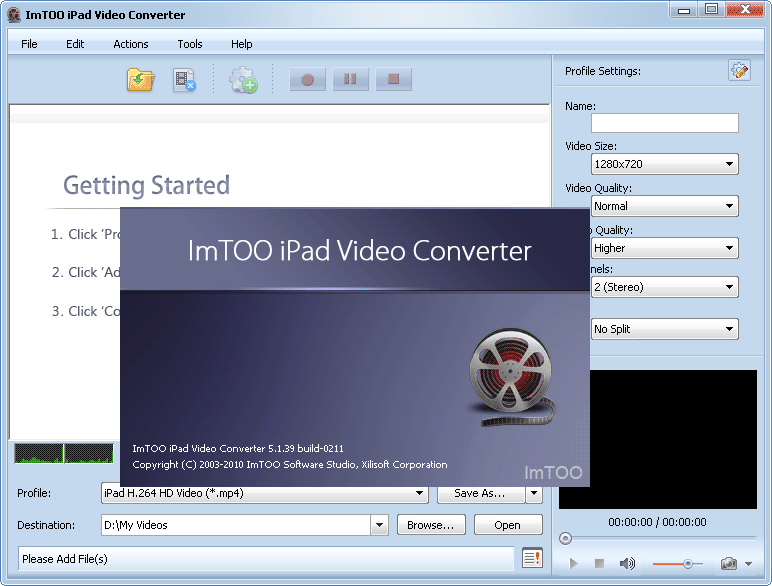772x586 pixels.
Task: Open the Help menu
Action: [241, 44]
